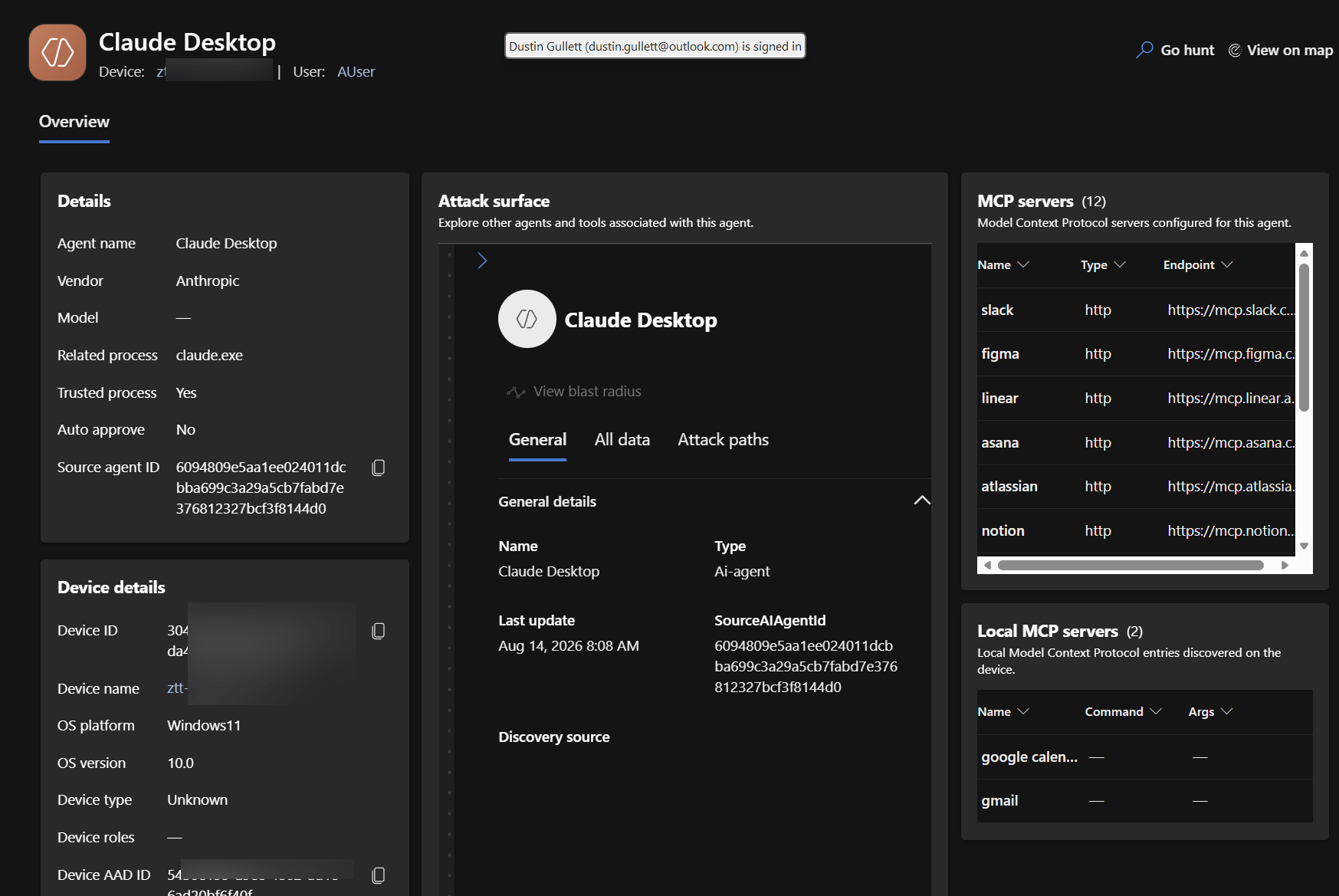Click the MCP servers scroll down arrow
Viewport: 1339px width, 896px height.
click(1304, 546)
